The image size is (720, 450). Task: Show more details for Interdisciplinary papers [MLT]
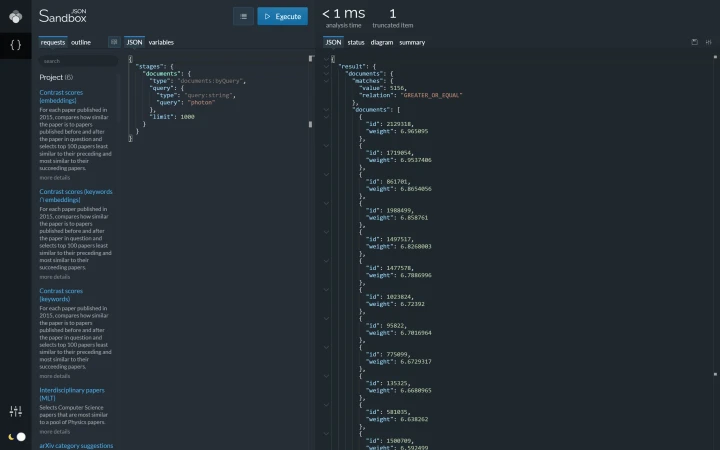click(55, 432)
